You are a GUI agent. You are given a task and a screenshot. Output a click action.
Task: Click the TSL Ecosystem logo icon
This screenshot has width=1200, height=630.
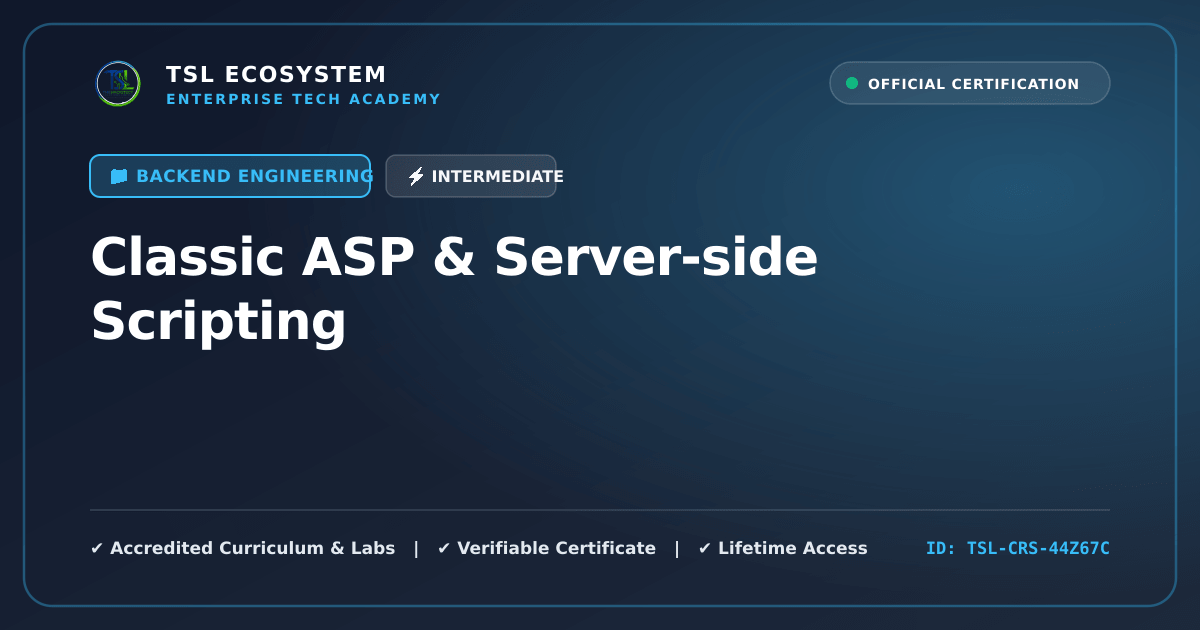[x=118, y=84]
